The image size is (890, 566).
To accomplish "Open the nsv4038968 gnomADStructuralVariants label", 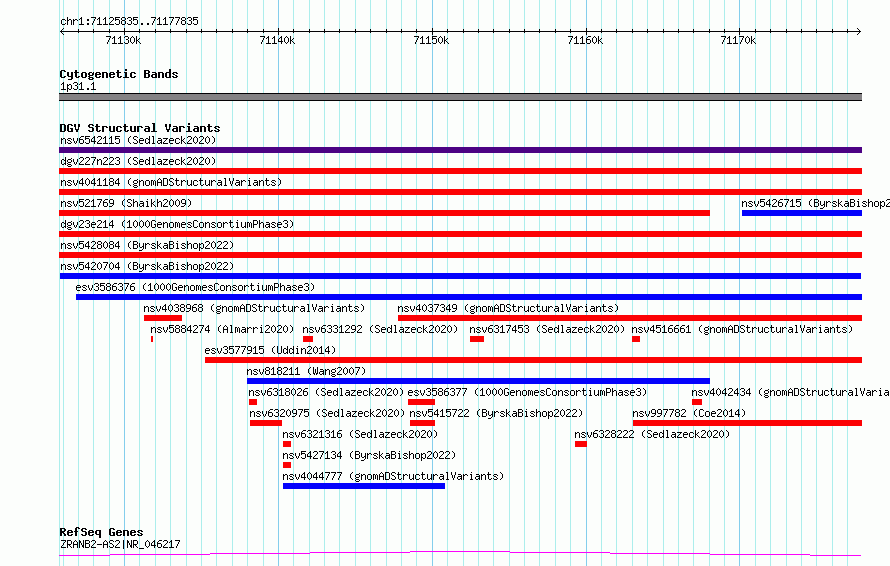I will (x=254, y=308).
